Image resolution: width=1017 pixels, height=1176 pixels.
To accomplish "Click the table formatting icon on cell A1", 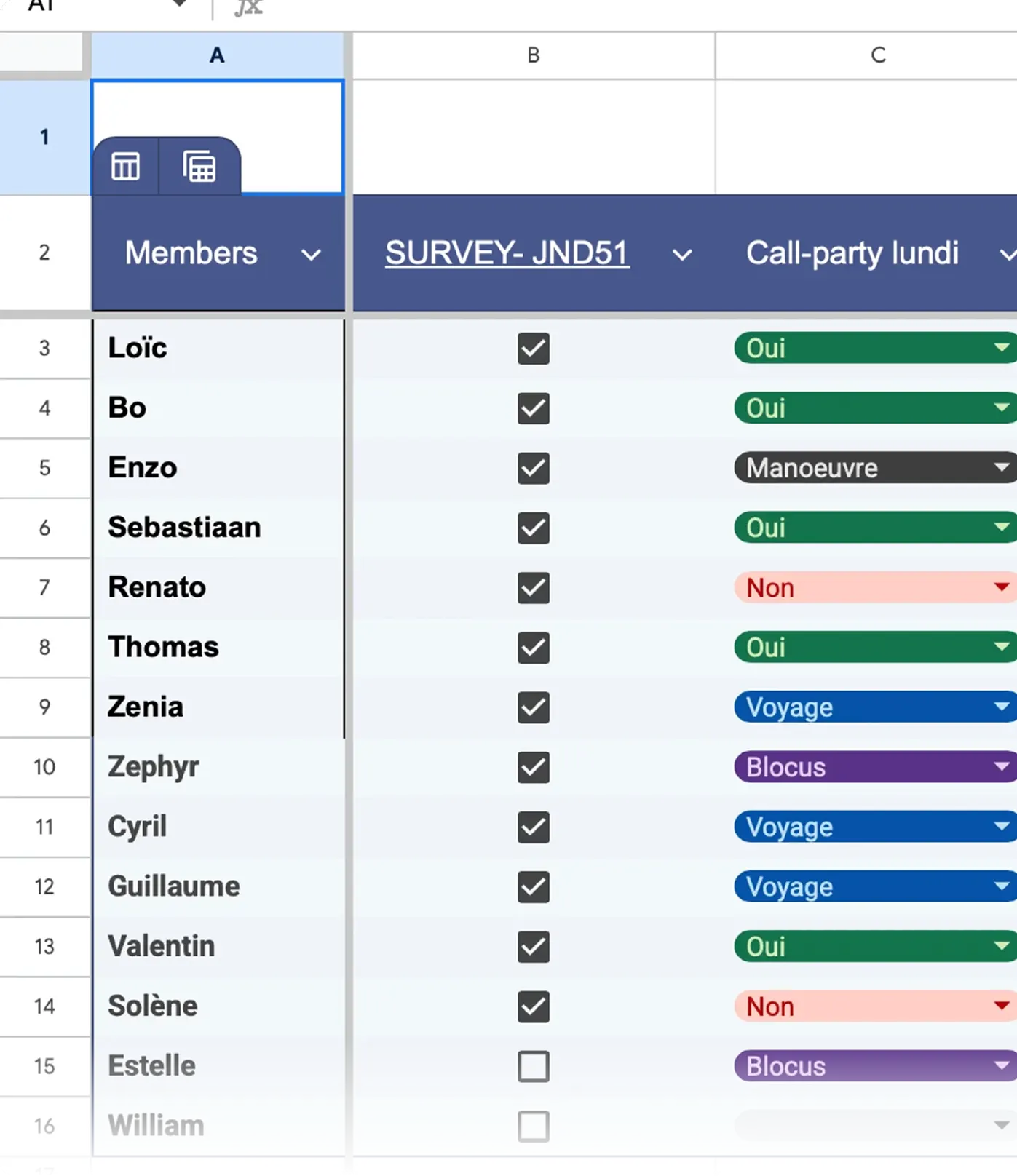I will click(126, 166).
